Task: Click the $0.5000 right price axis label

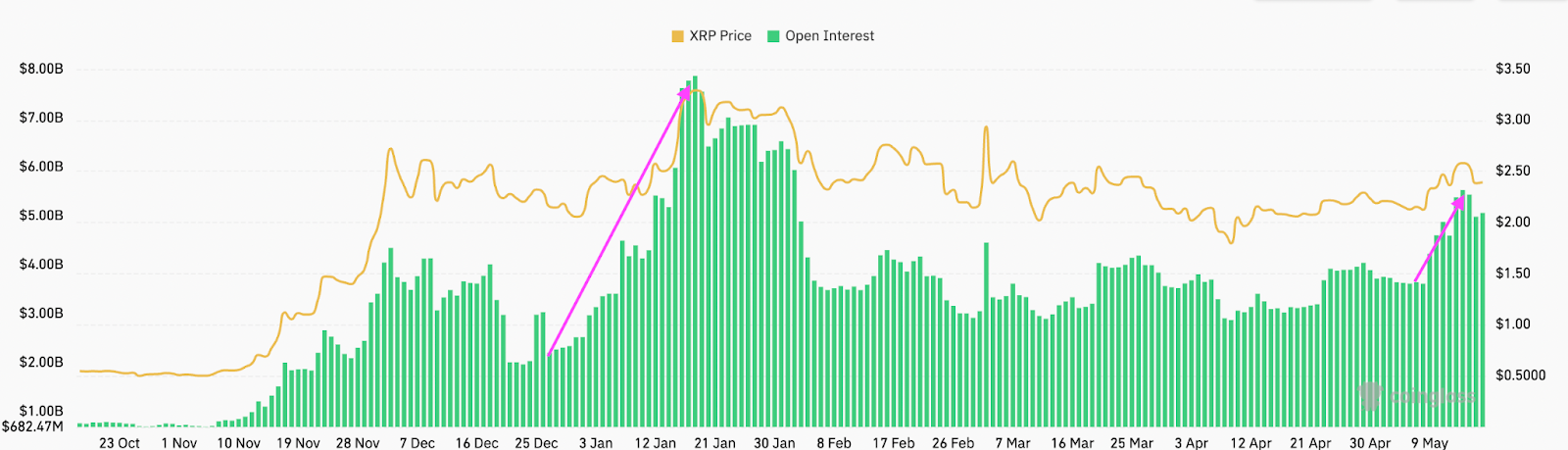Action: coord(1520,375)
